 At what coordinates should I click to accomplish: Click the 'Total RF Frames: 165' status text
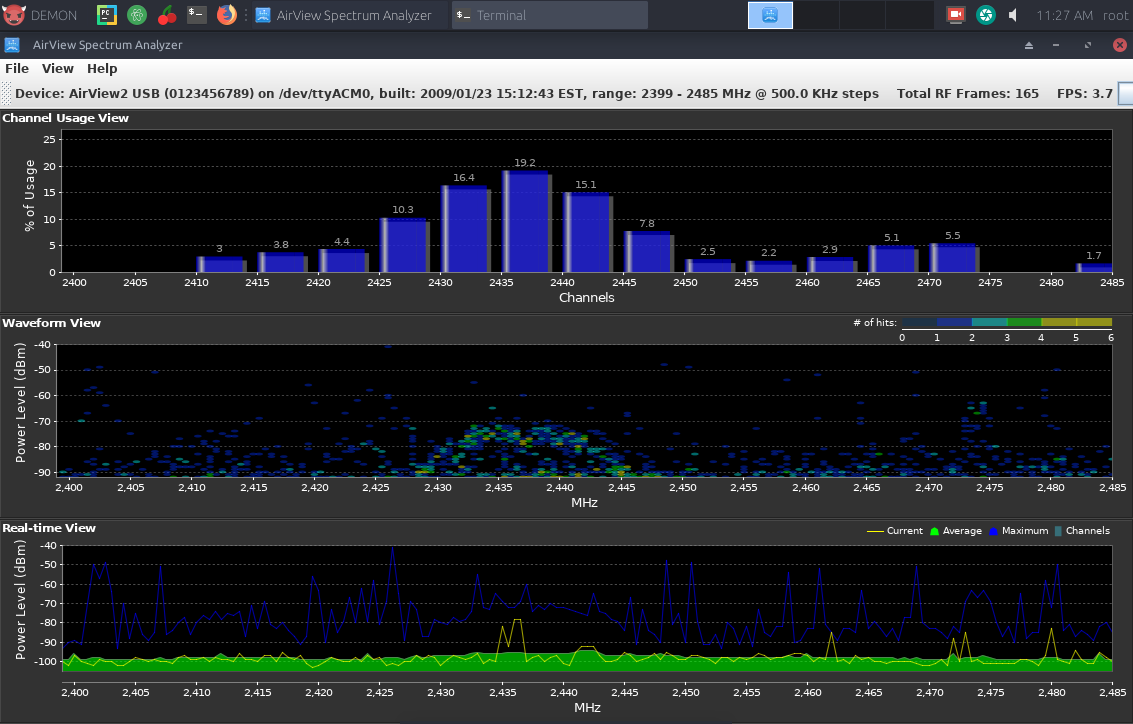coord(968,93)
